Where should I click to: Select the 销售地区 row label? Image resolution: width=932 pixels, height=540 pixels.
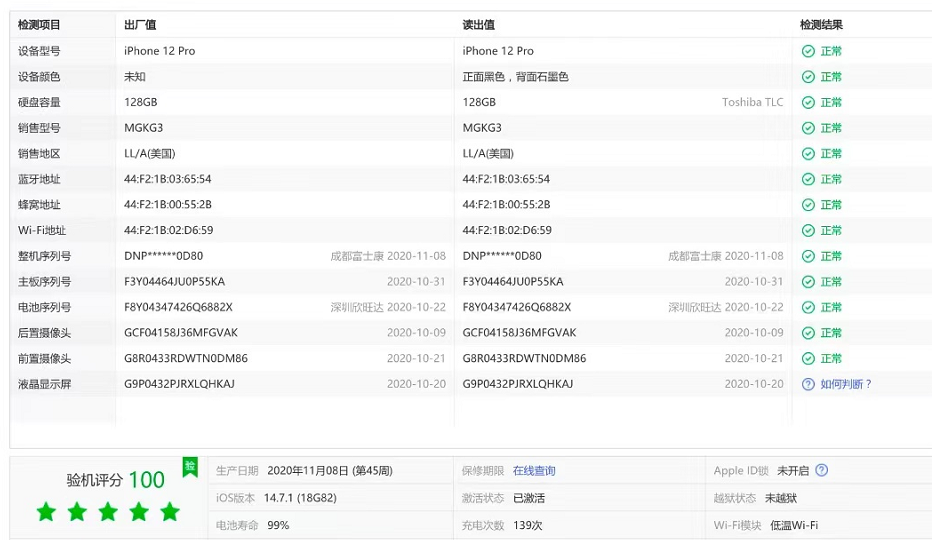pos(39,153)
